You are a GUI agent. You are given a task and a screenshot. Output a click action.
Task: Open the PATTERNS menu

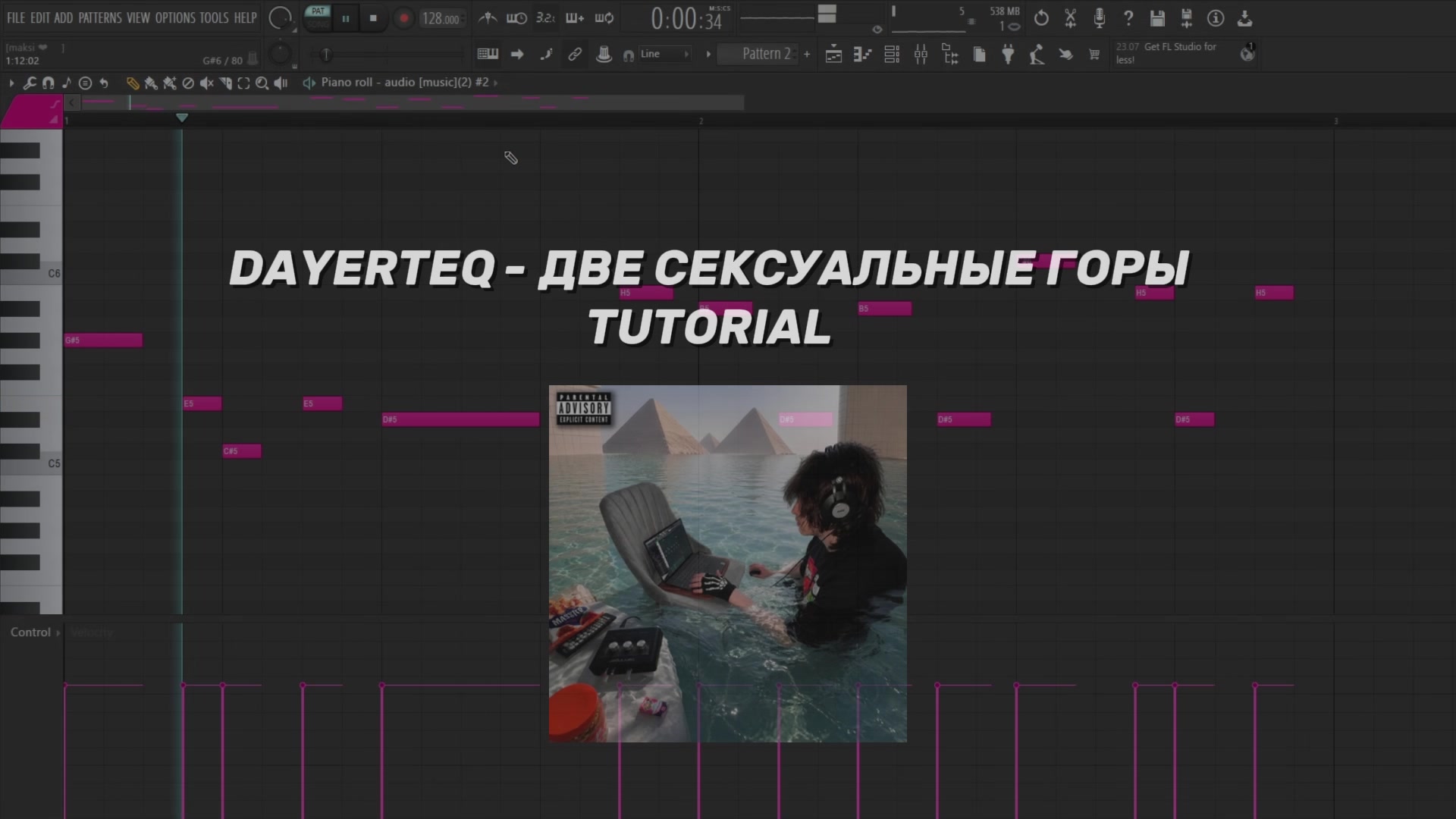[x=100, y=17]
